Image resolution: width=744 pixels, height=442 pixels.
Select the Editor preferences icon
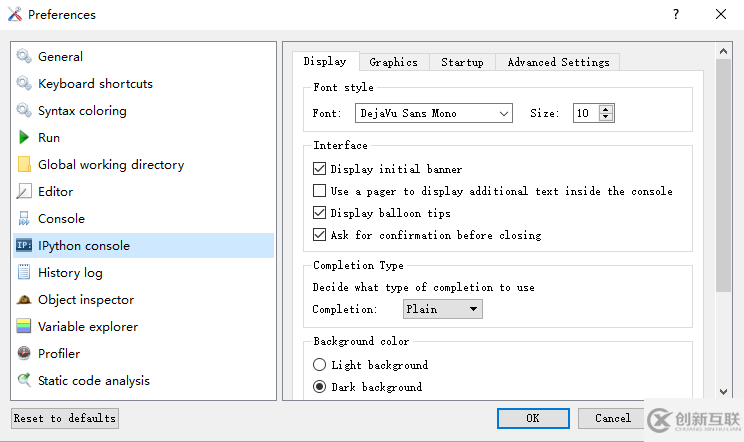pos(24,192)
